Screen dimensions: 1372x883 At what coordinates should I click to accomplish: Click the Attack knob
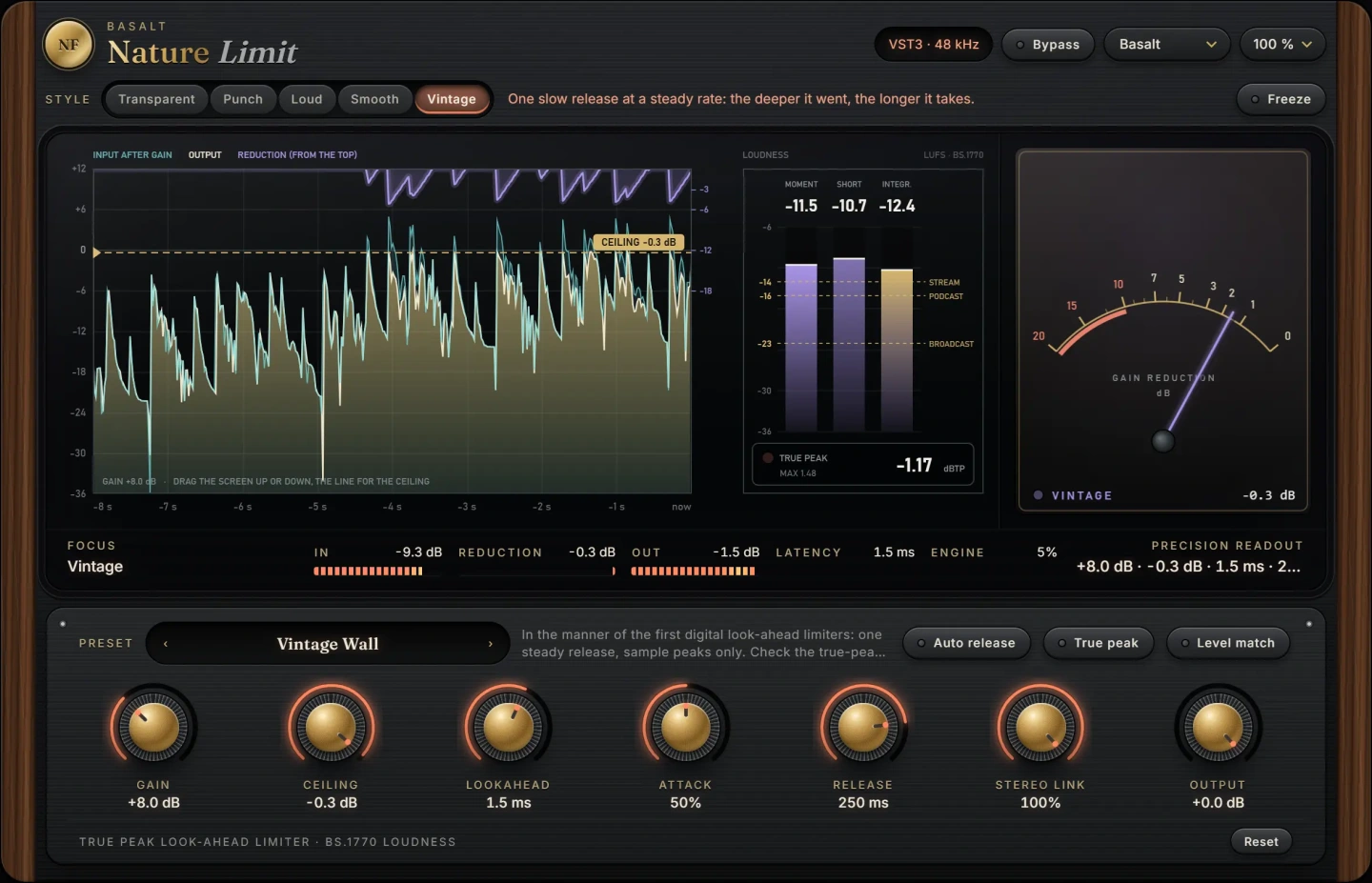(686, 728)
